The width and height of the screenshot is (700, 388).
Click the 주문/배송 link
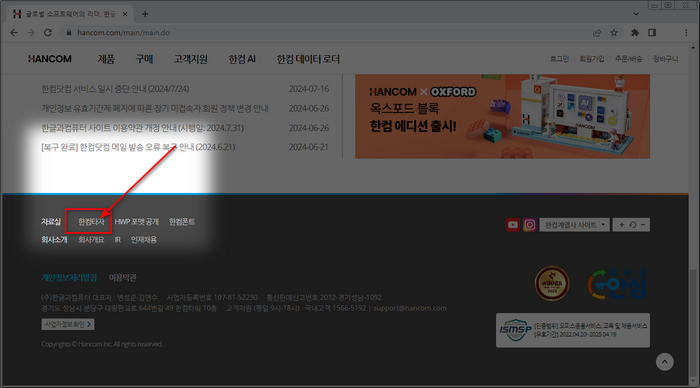coord(628,59)
